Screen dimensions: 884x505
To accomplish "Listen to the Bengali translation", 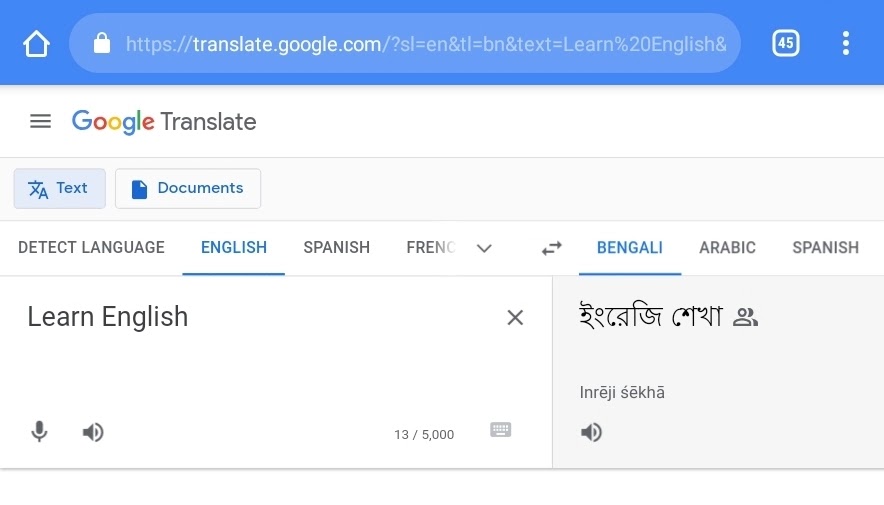I will pos(592,432).
